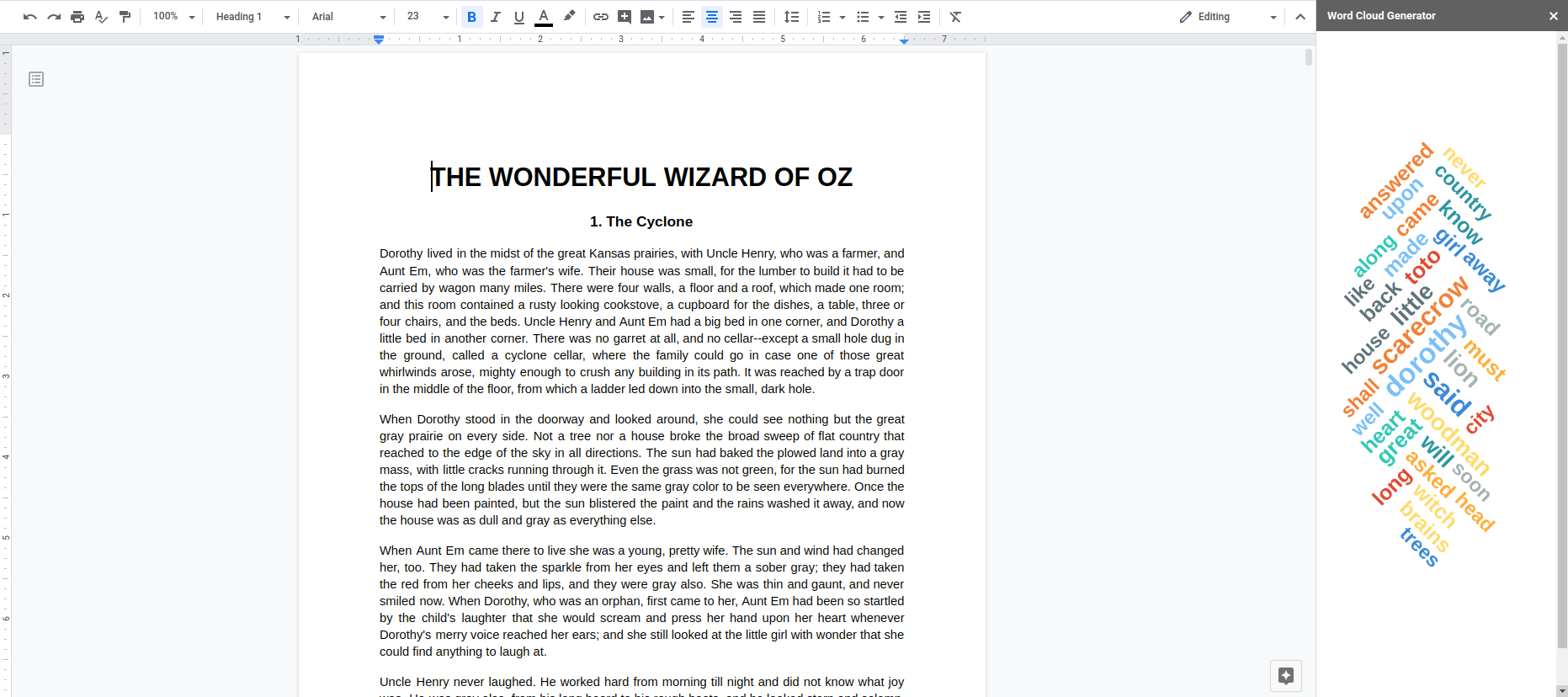1568x697 pixels.
Task: Apply numbered list
Action: [x=824, y=17]
